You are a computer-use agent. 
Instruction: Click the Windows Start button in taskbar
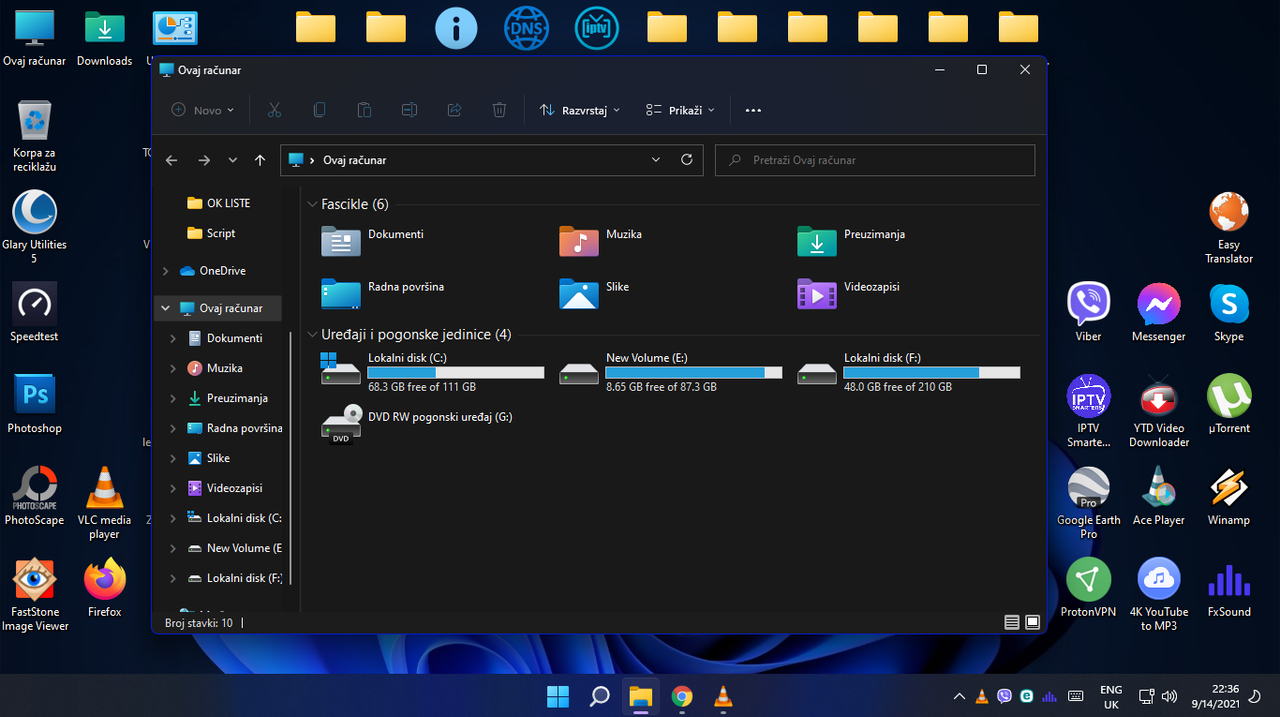point(557,696)
